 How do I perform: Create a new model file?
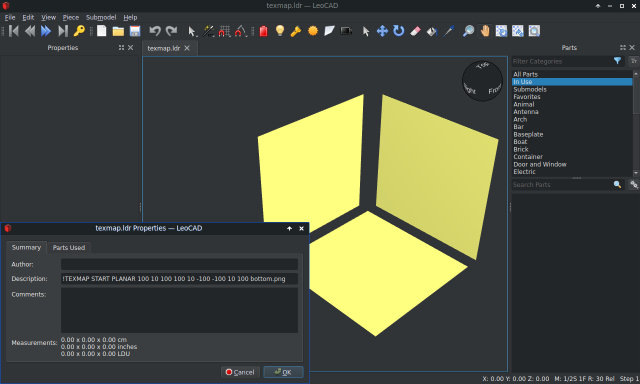(x=102, y=31)
